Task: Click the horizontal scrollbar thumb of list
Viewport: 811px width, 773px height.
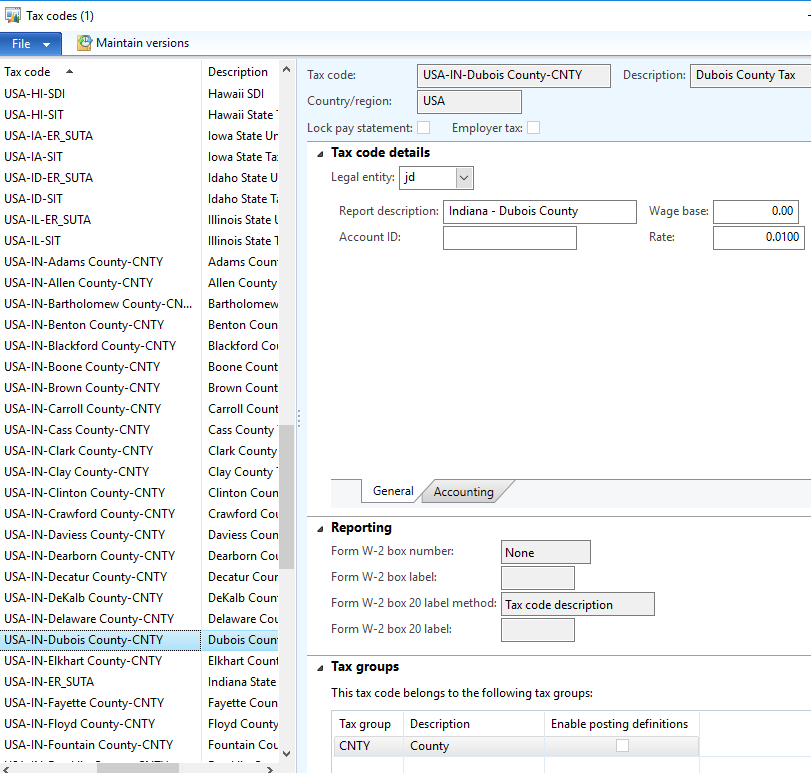Action: tap(138, 769)
